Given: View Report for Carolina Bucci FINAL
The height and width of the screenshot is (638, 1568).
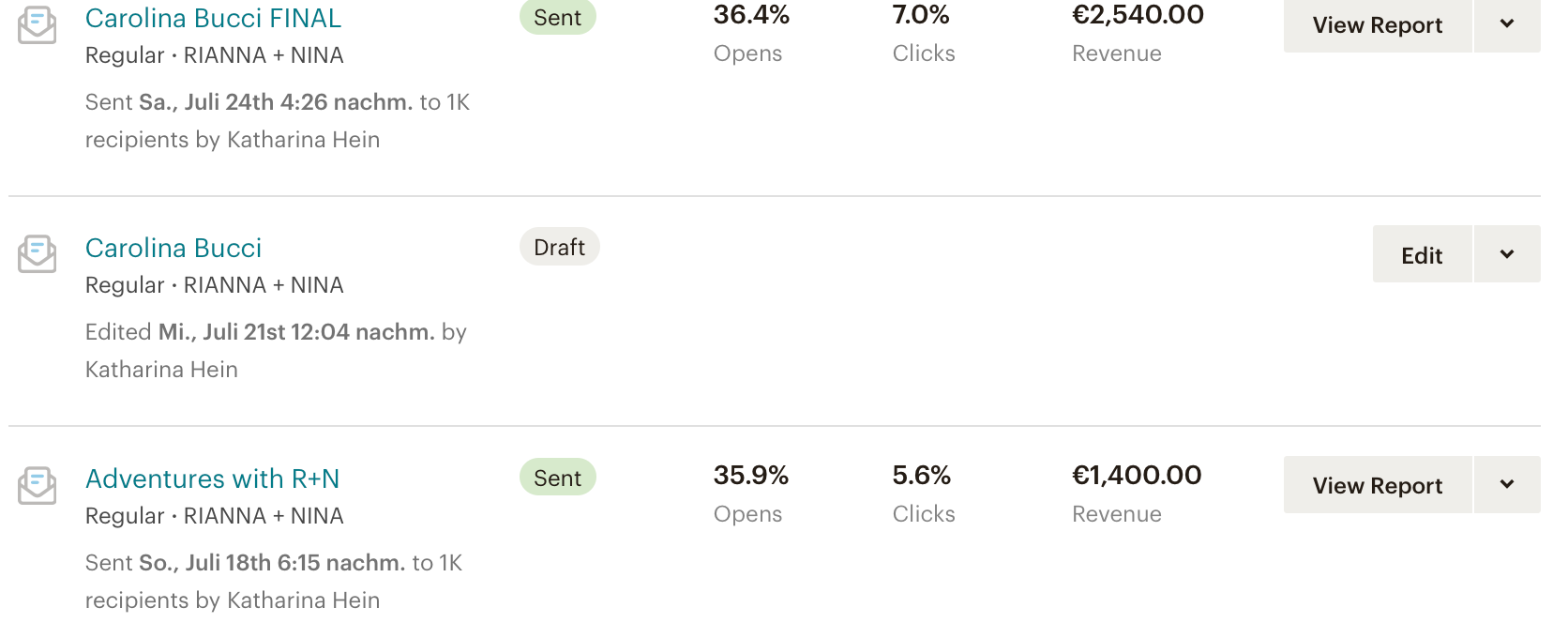Looking at the screenshot, I should [x=1377, y=25].
